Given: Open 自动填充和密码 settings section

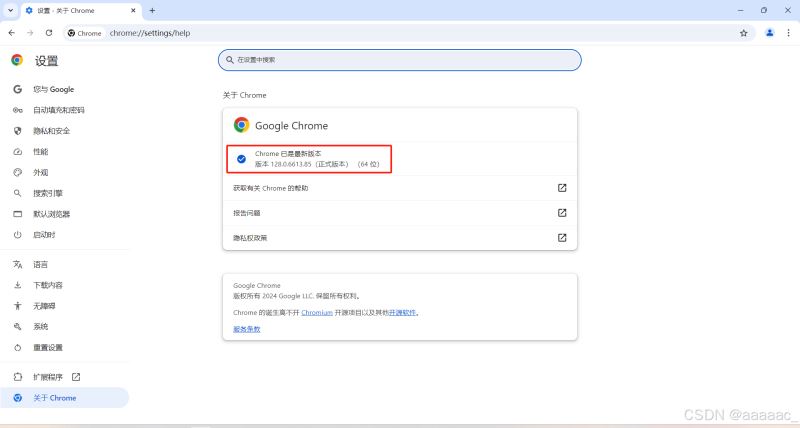Looking at the screenshot, I should [58, 110].
